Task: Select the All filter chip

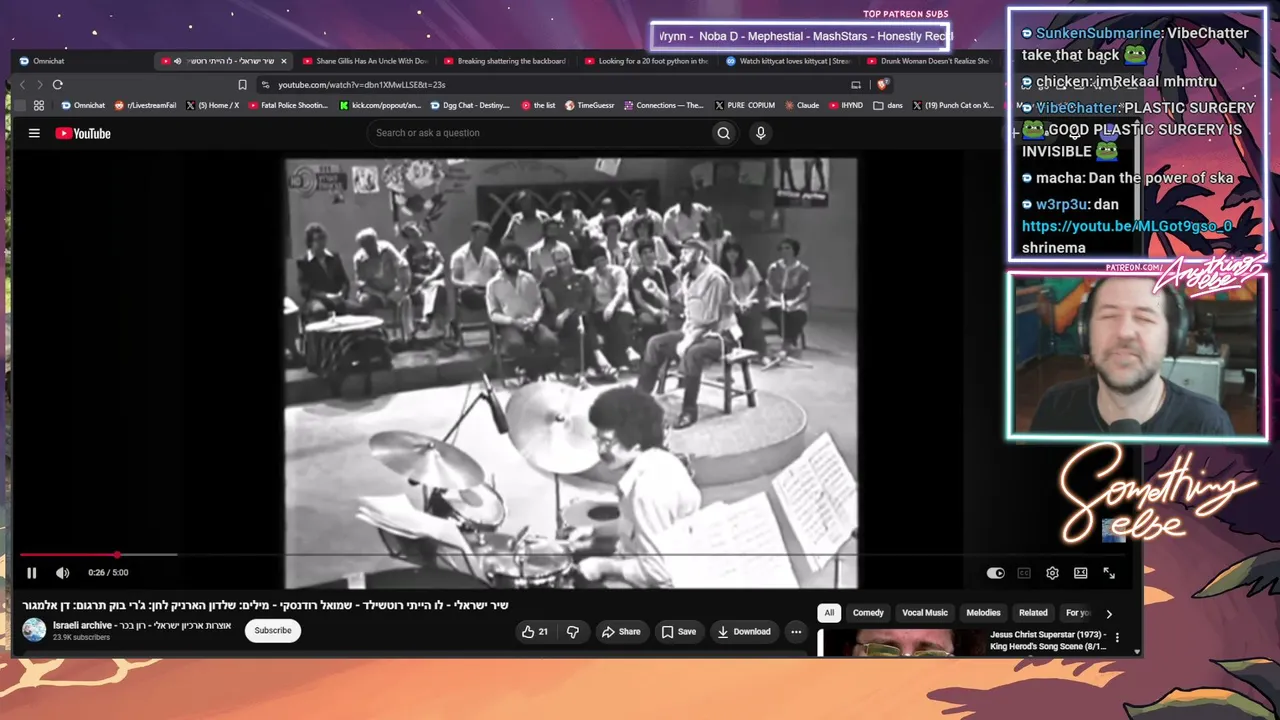Action: pyautogui.click(x=829, y=613)
